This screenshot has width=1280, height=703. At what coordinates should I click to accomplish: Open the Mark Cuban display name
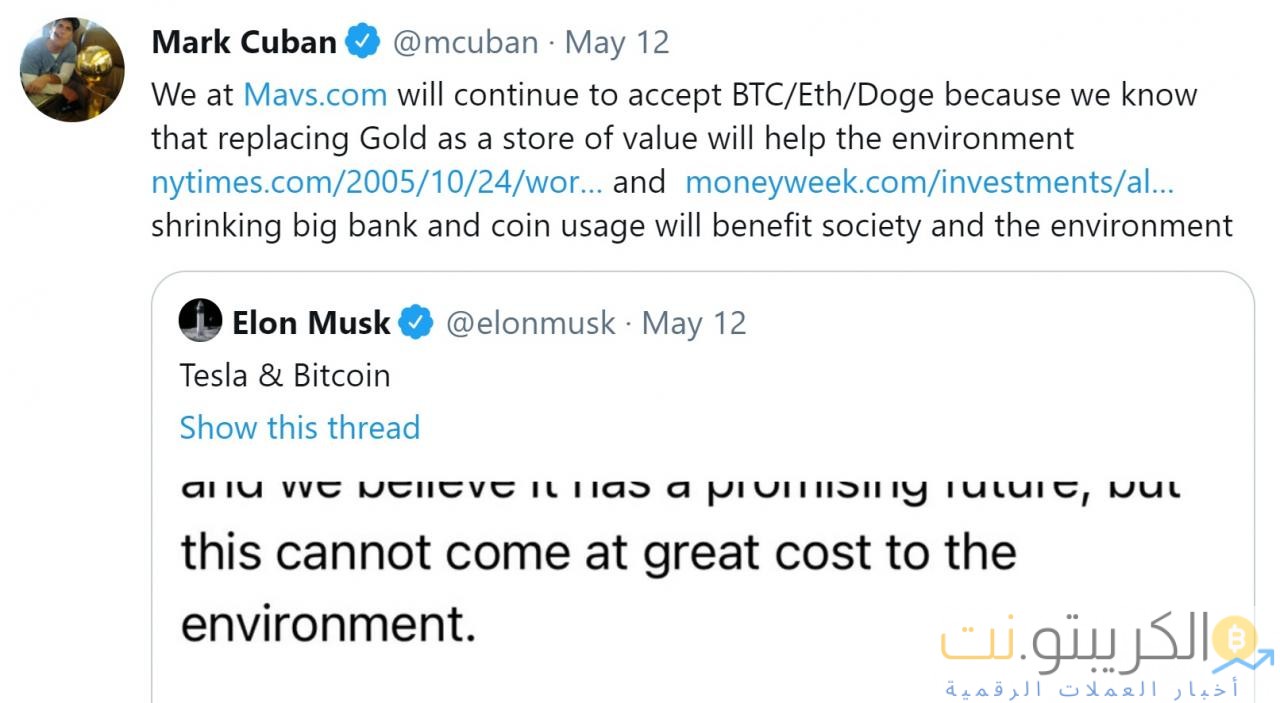(244, 42)
